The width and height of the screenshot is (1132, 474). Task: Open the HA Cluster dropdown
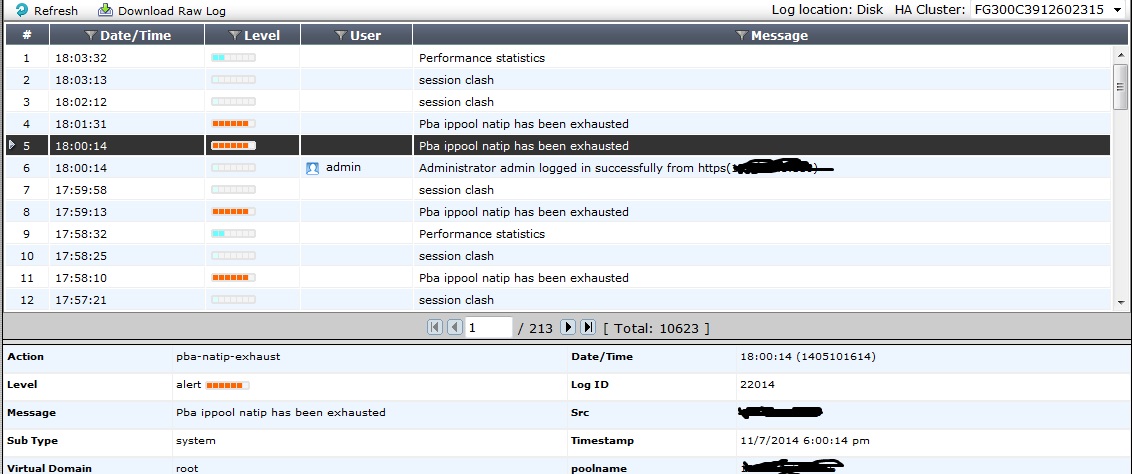tap(1117, 10)
